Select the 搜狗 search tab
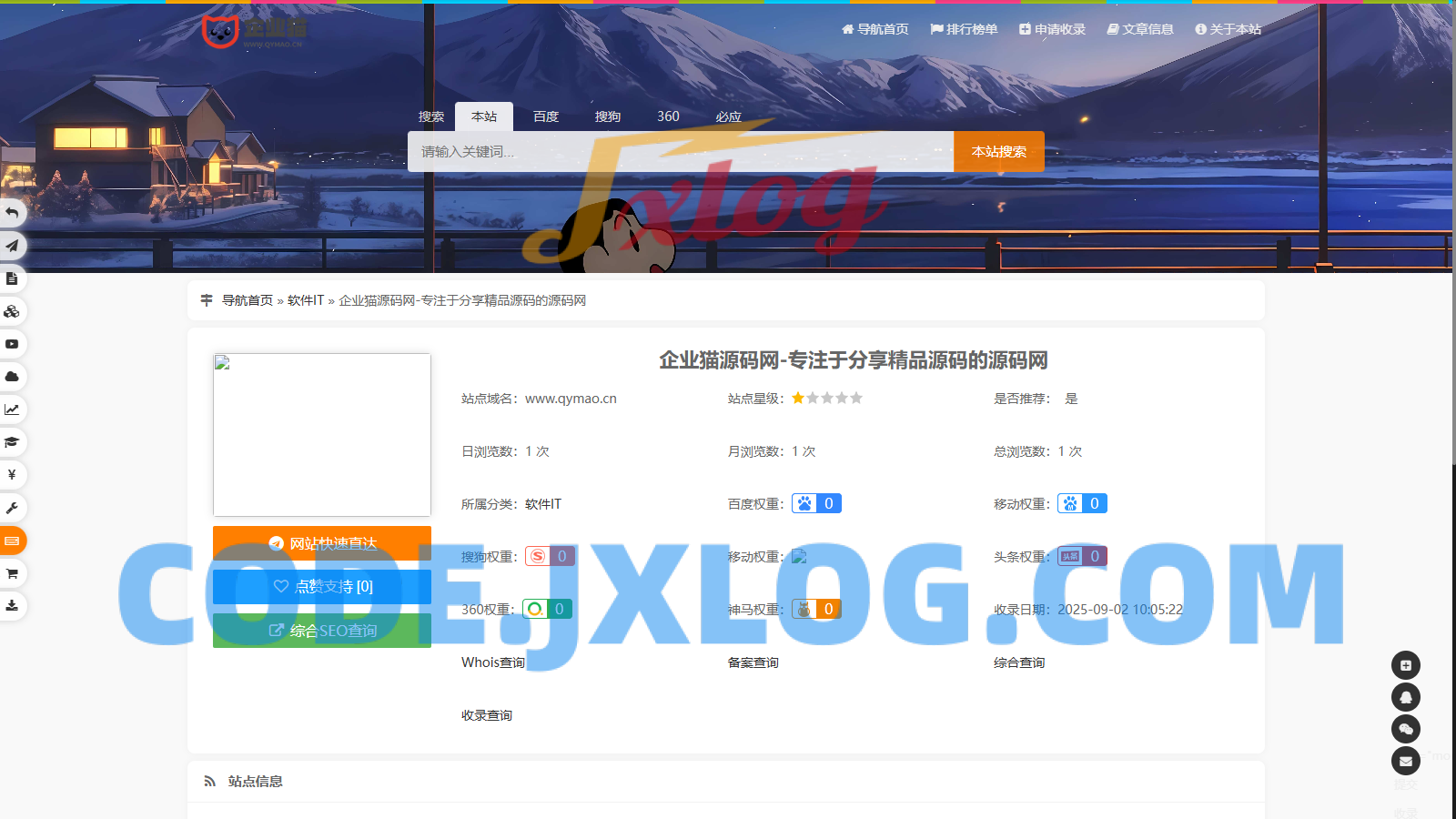Screen dimensions: 1456x819 coord(608,116)
